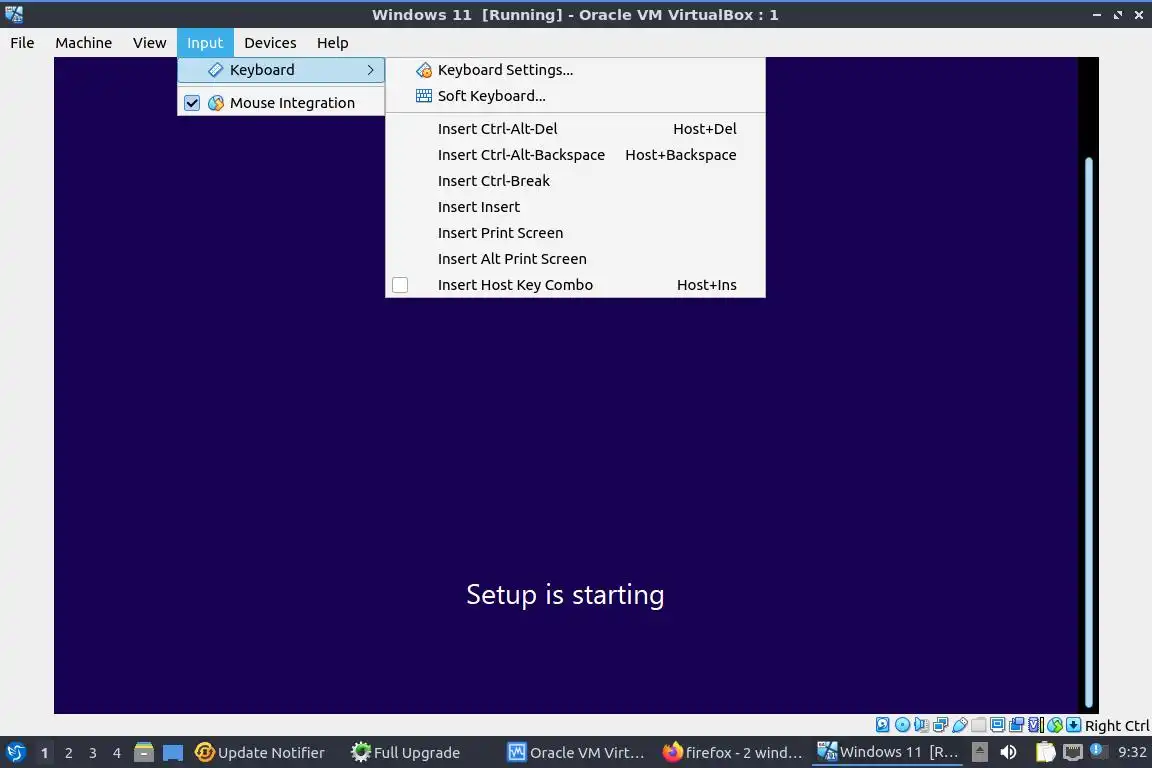Open Full Upgrade in the taskbar
This screenshot has height=768, width=1152.
406,753
